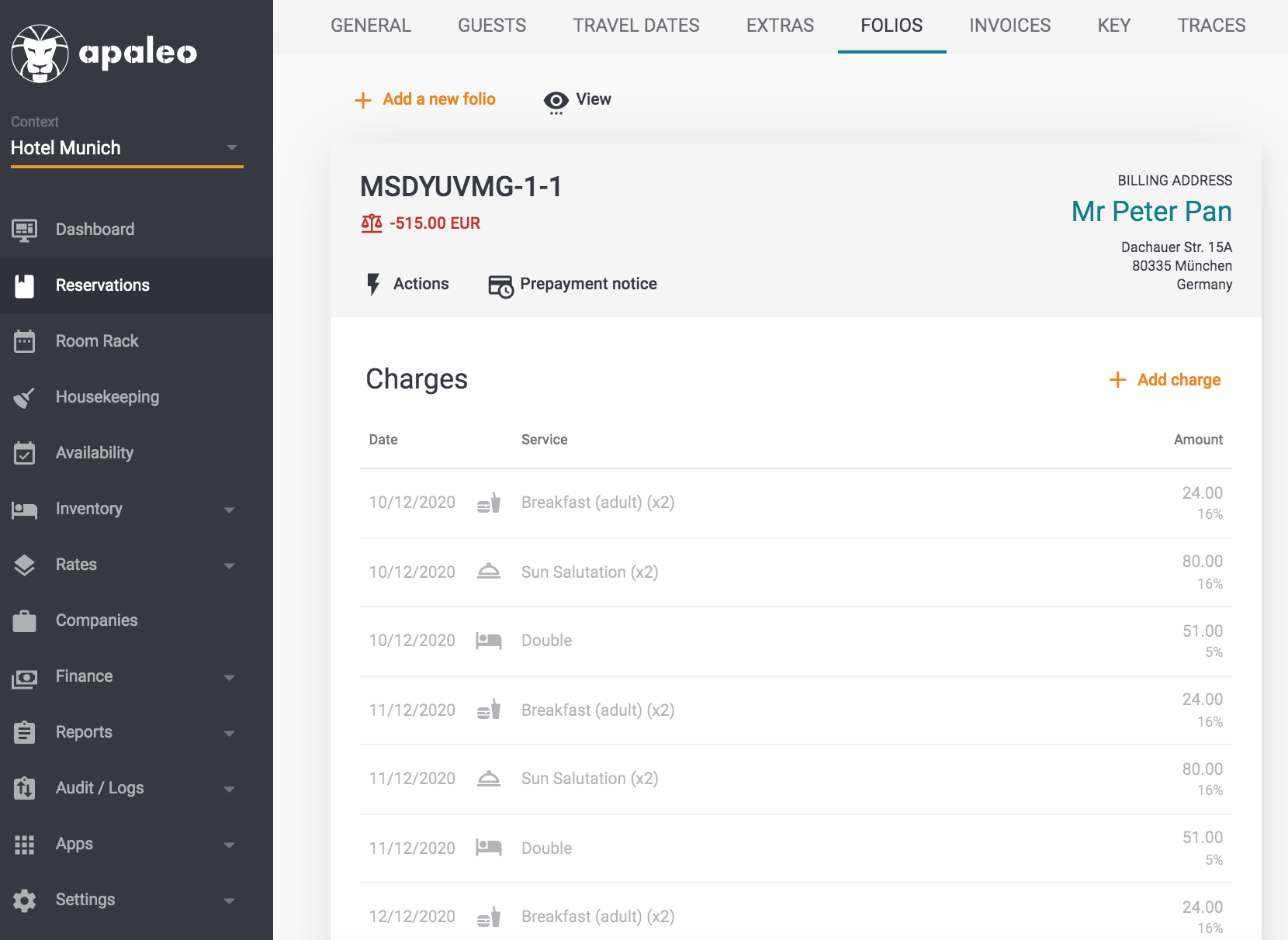Click the -515.00 EUR balance amount

click(435, 223)
